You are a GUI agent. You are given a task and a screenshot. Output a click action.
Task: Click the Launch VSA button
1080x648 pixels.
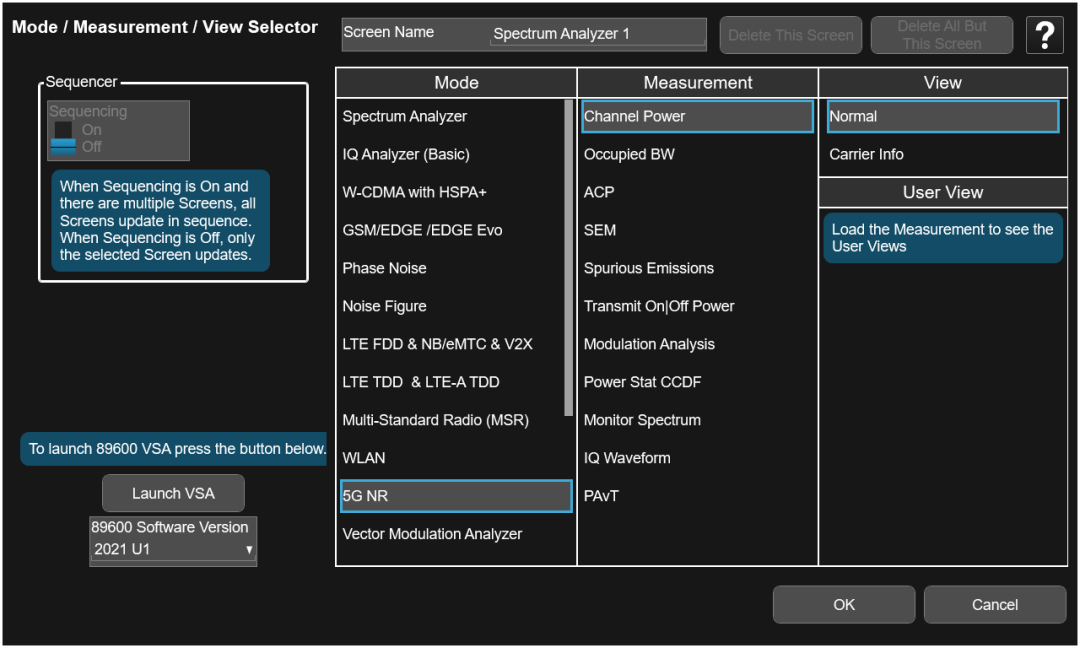click(173, 493)
